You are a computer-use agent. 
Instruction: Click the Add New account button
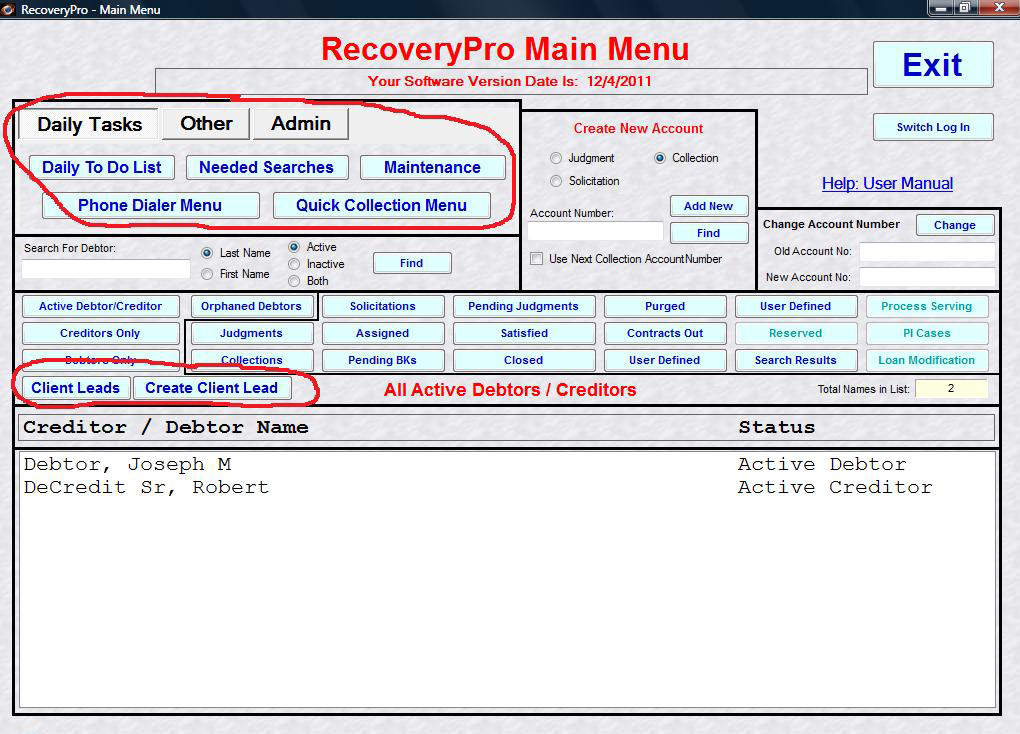(708, 206)
